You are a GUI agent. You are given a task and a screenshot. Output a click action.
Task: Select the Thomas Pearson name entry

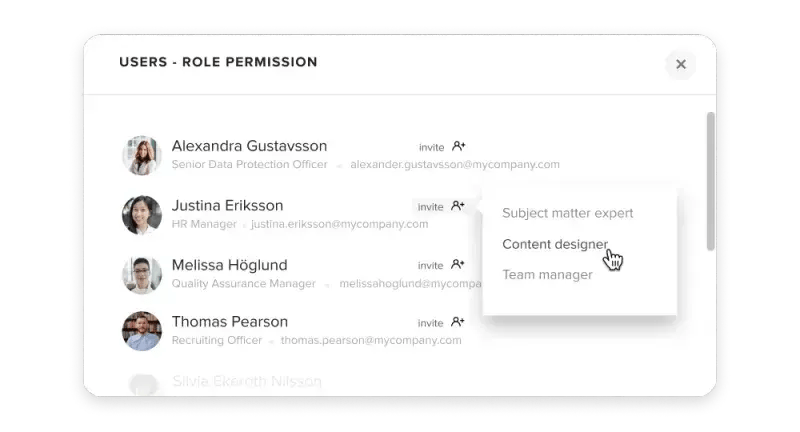click(230, 322)
